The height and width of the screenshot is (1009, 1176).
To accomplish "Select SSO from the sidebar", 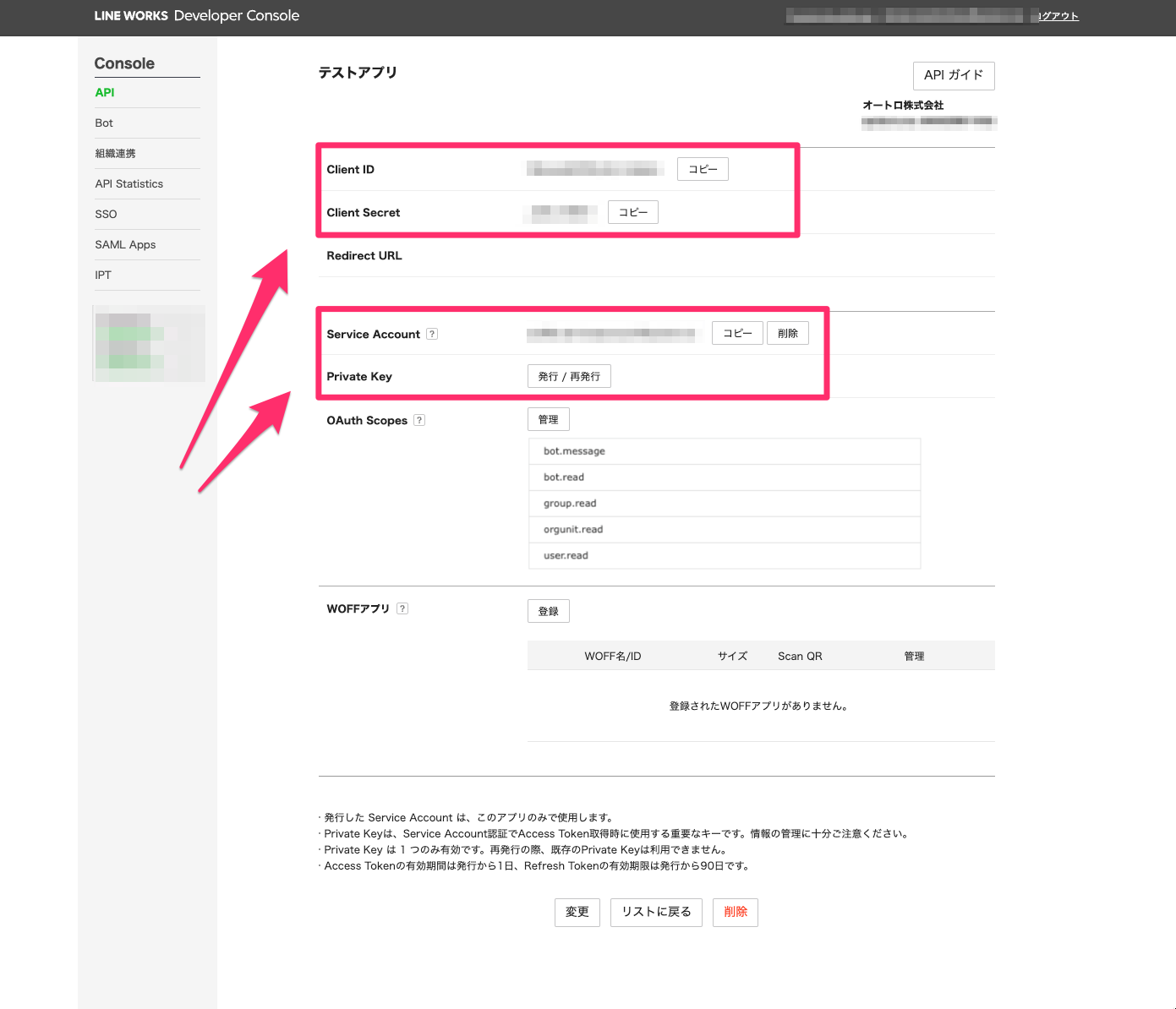I will click(107, 215).
